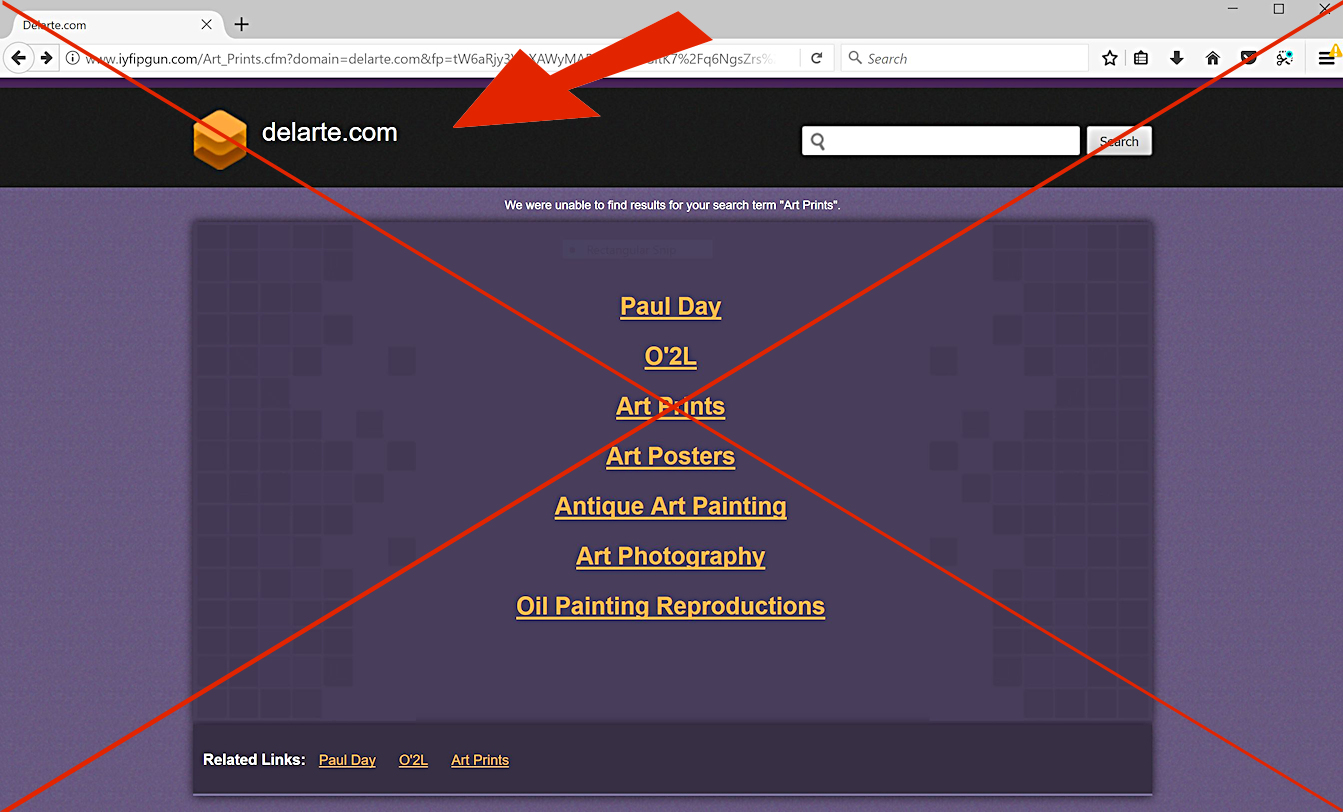Take a screenshot with the scissors icon
The image size is (1343, 812).
[1285, 58]
